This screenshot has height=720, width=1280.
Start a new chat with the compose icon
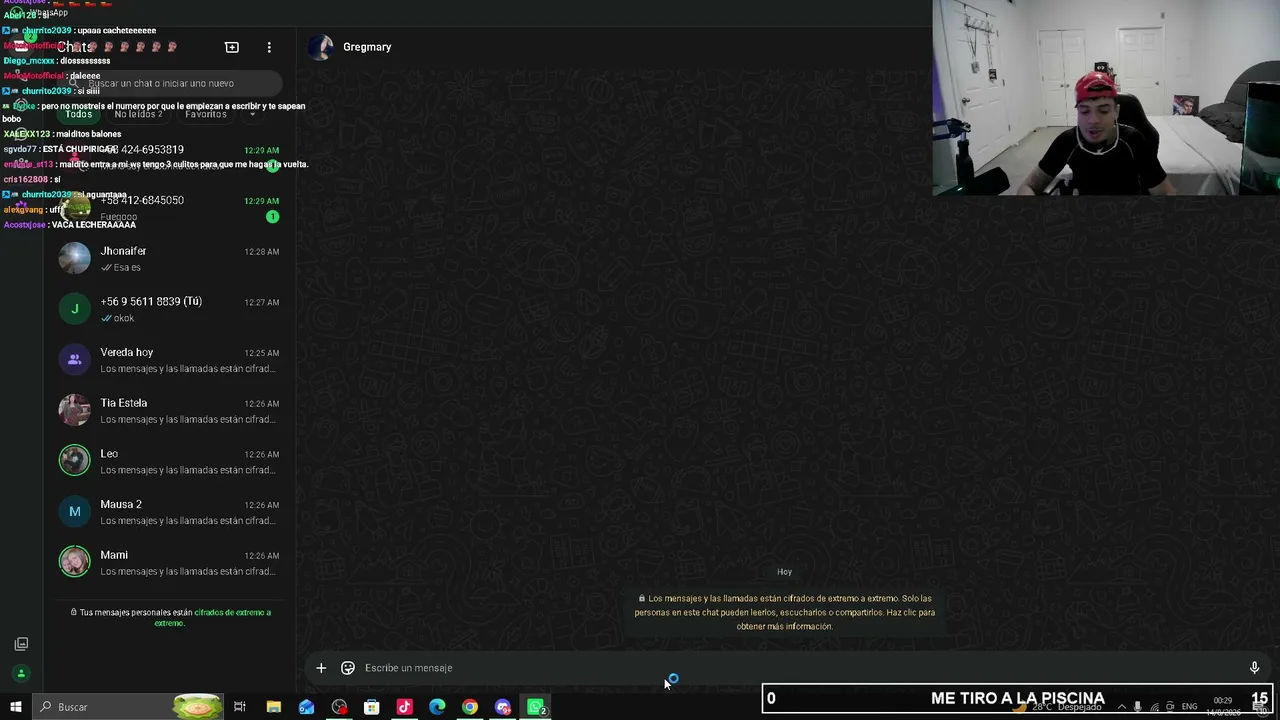point(232,47)
